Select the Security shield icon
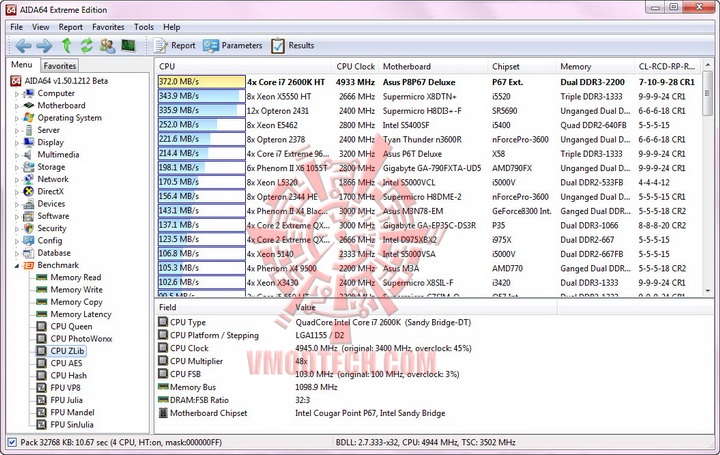720x455 pixels. pos(29,228)
